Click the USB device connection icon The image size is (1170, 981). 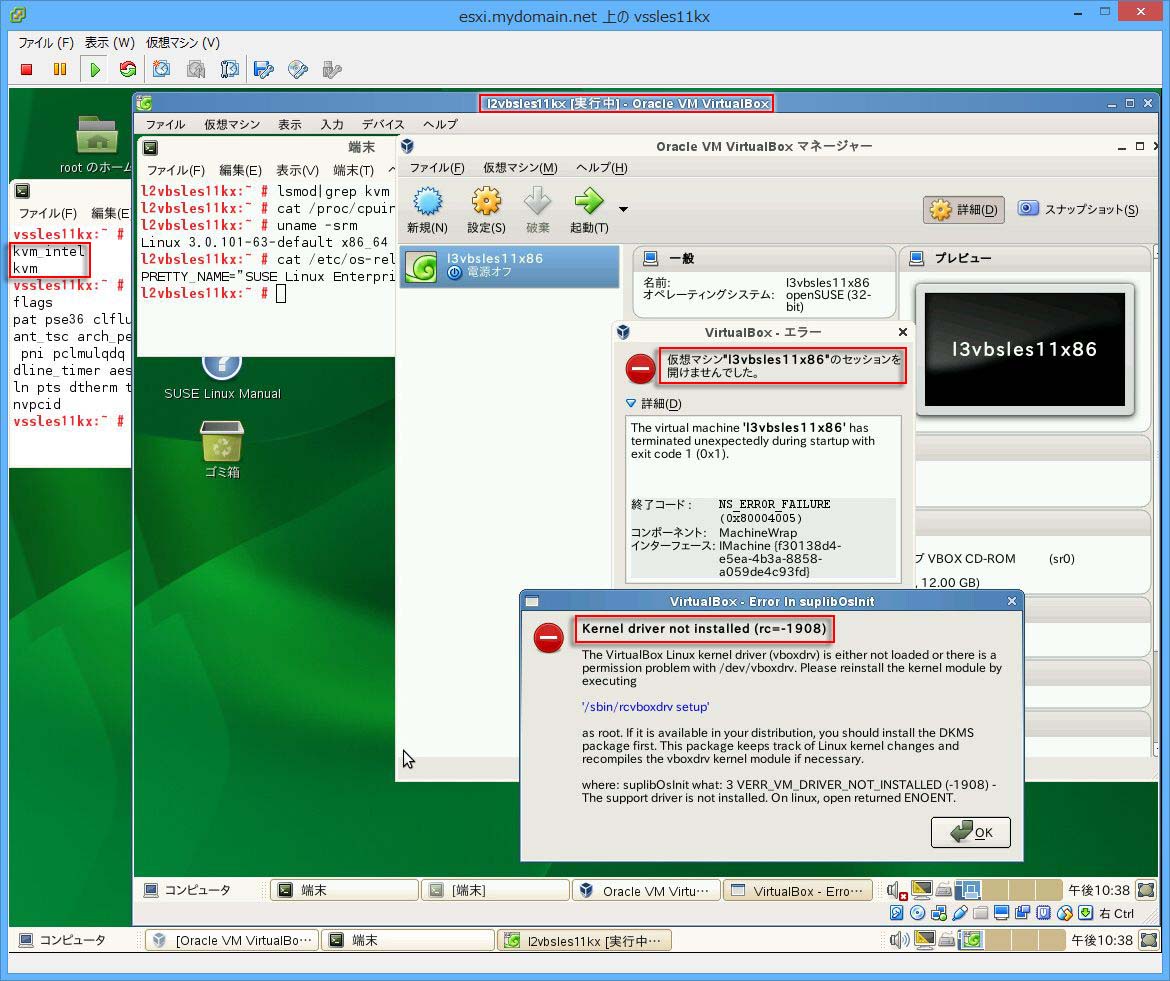331,69
